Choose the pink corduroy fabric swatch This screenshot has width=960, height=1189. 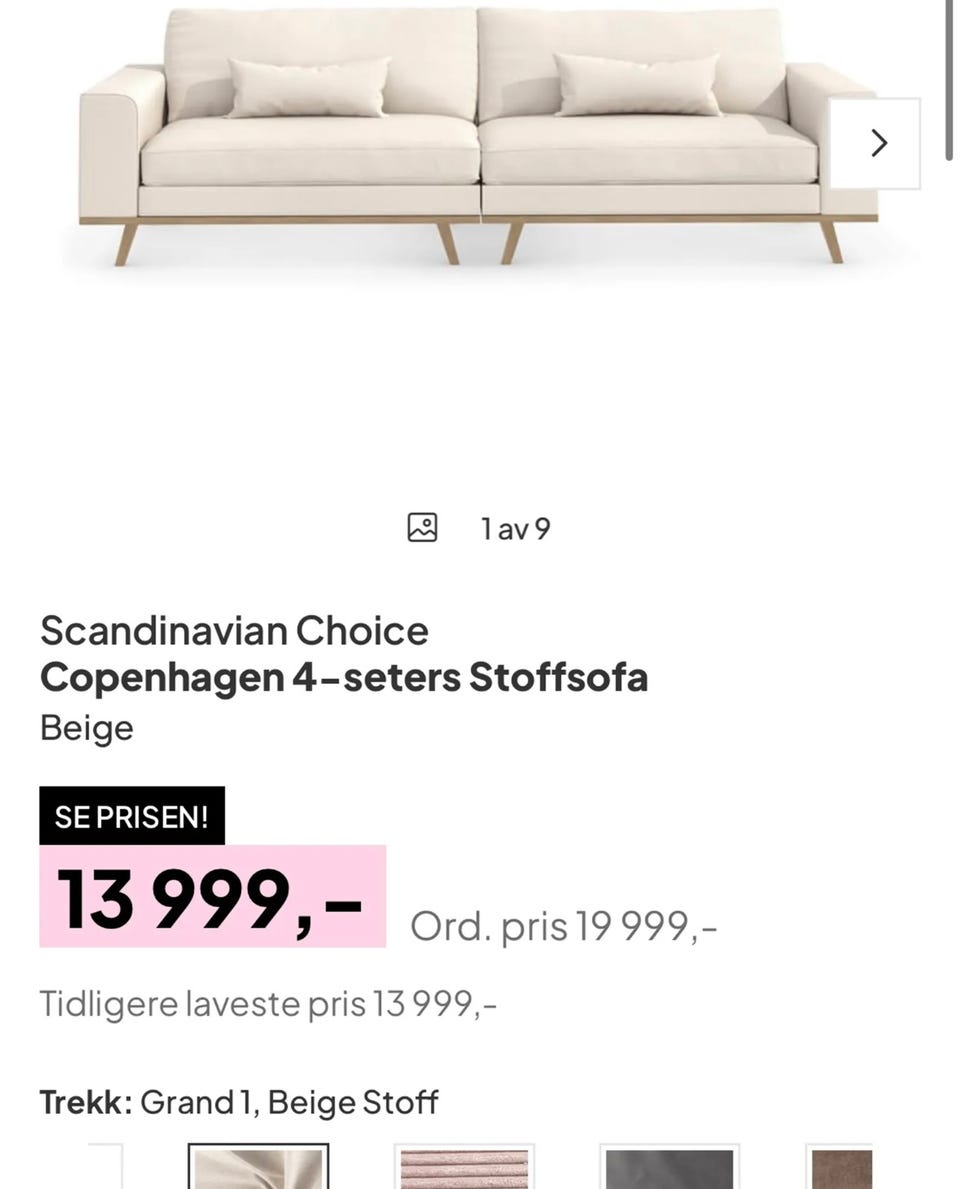pyautogui.click(x=464, y=1167)
